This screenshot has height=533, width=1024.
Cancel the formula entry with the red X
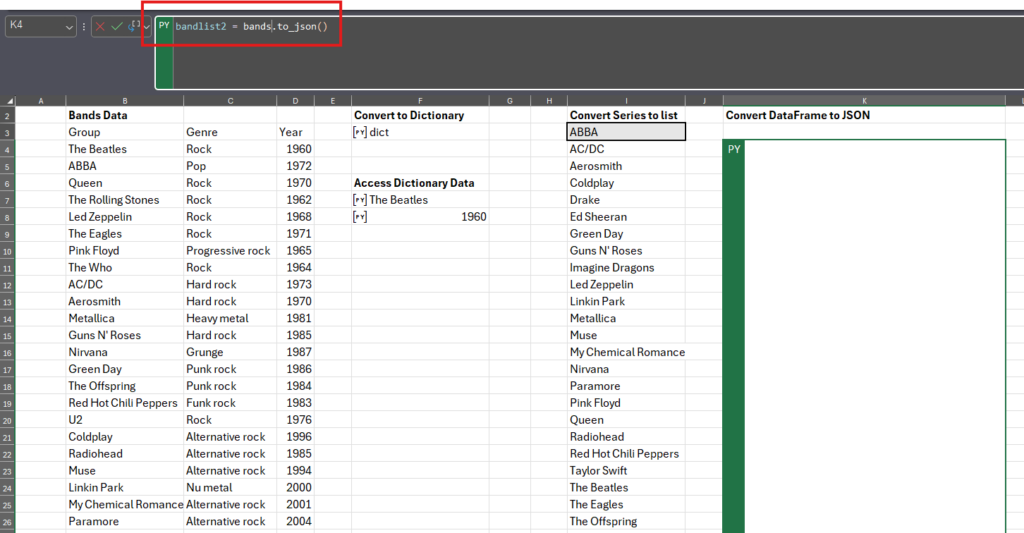point(100,27)
